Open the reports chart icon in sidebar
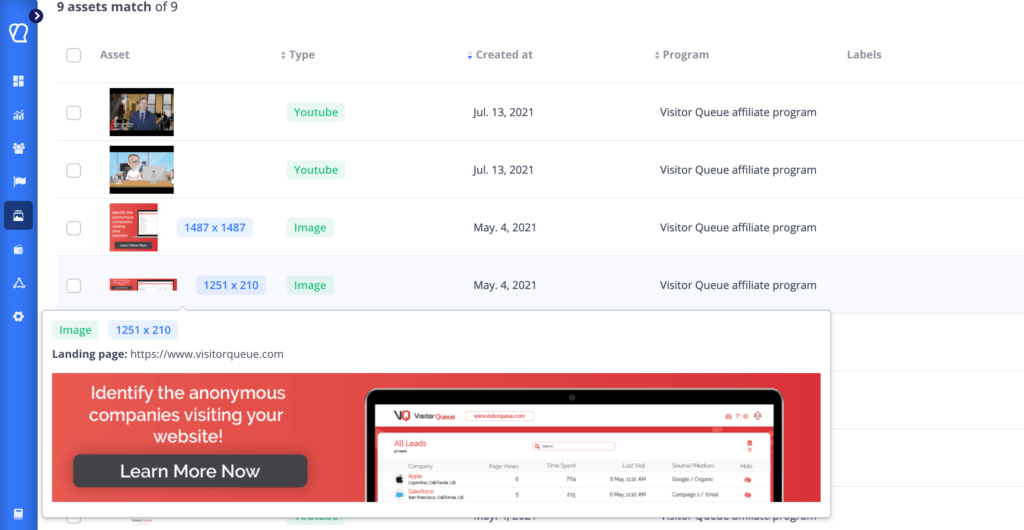This screenshot has width=1024, height=530. 18,115
